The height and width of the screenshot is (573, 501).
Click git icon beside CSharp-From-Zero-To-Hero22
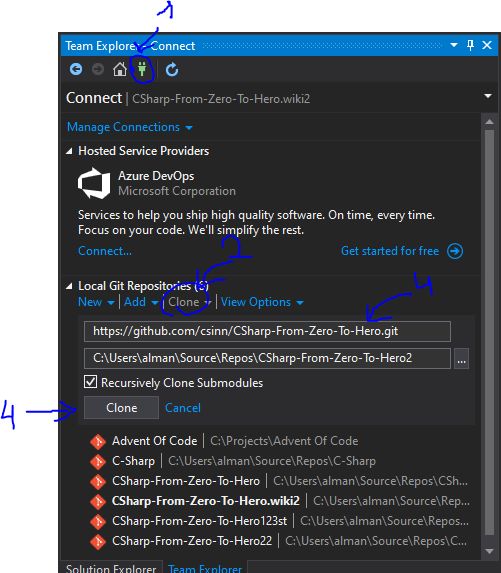98,542
